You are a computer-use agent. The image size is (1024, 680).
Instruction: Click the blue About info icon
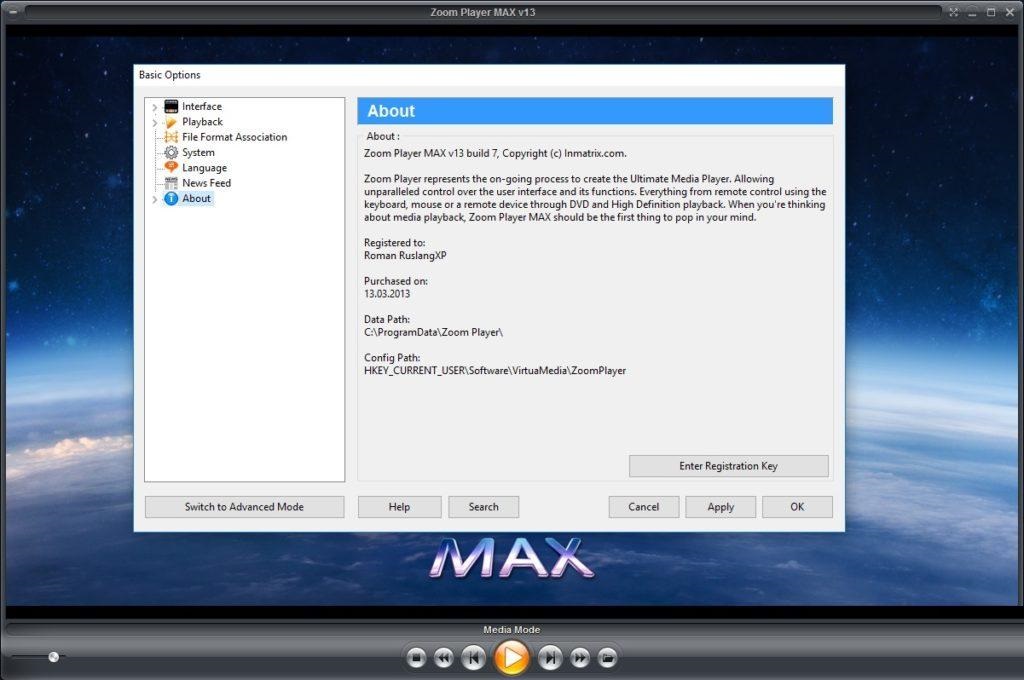[171, 199]
